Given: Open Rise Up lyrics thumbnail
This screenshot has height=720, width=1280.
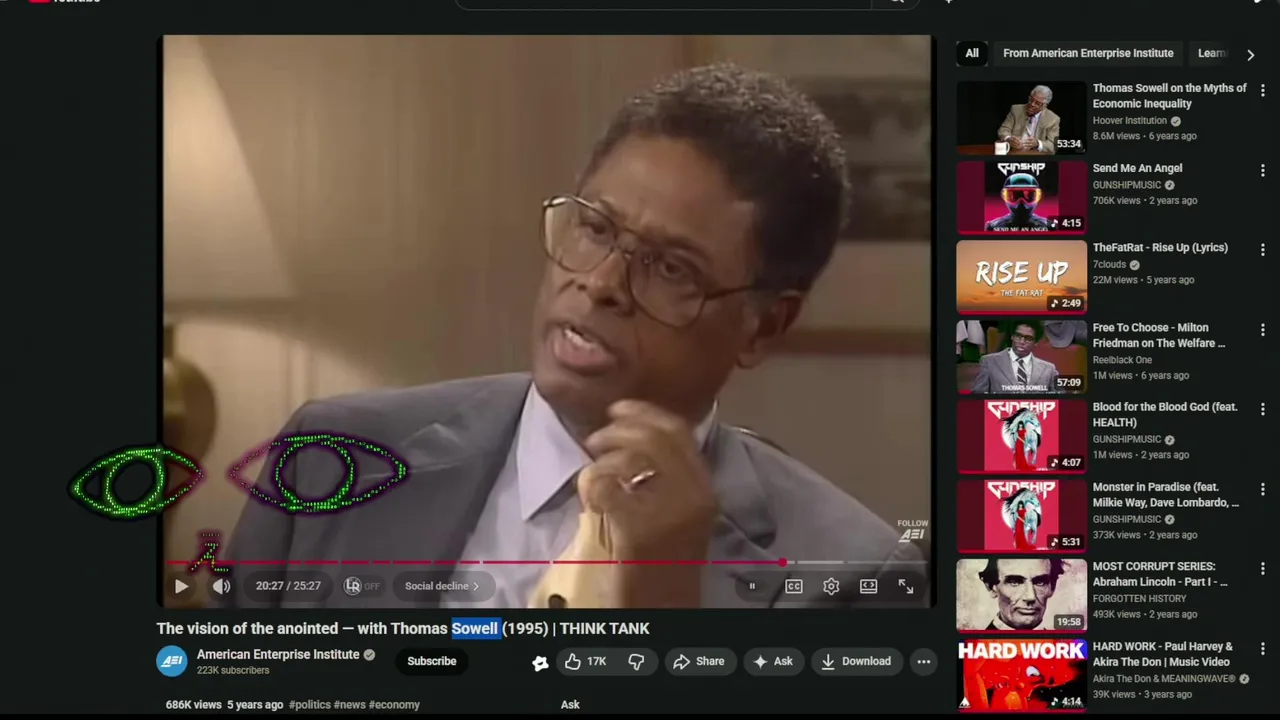Looking at the screenshot, I should coord(1021,276).
